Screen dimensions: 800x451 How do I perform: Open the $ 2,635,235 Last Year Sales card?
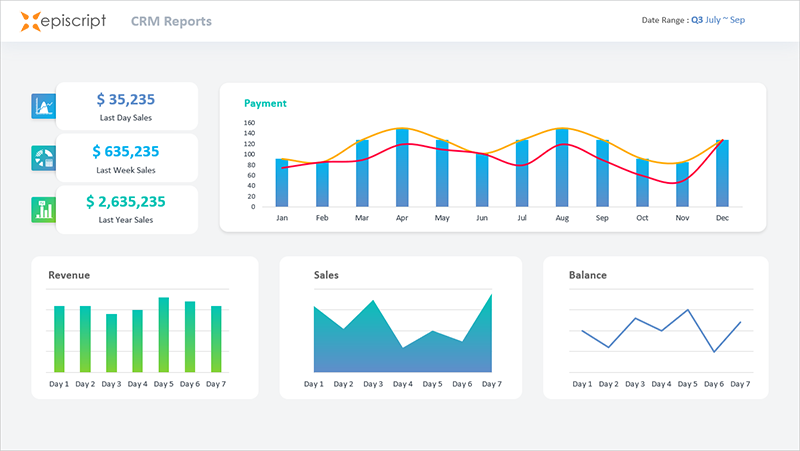(x=127, y=210)
